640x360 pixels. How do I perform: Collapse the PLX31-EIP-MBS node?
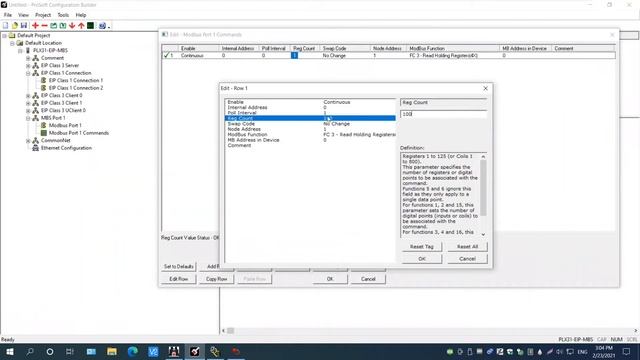pyautogui.click(x=20, y=51)
